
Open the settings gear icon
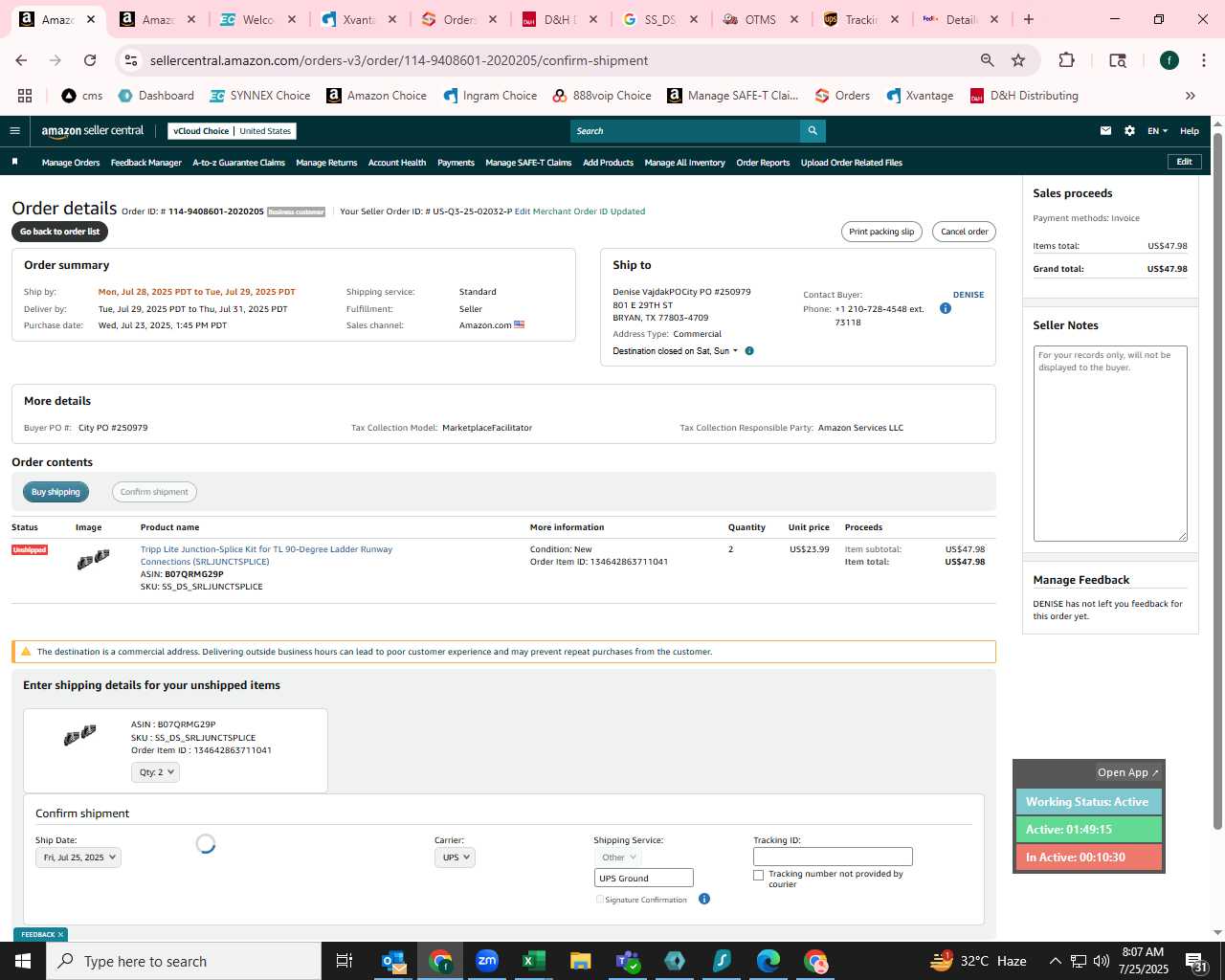[1129, 131]
